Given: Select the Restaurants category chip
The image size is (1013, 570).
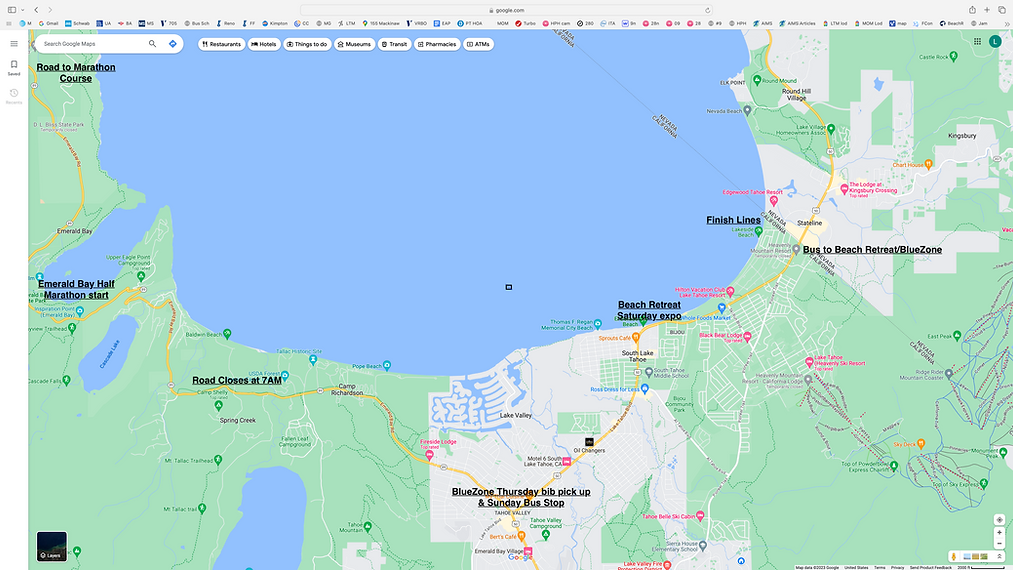Looking at the screenshot, I should click(x=221, y=44).
